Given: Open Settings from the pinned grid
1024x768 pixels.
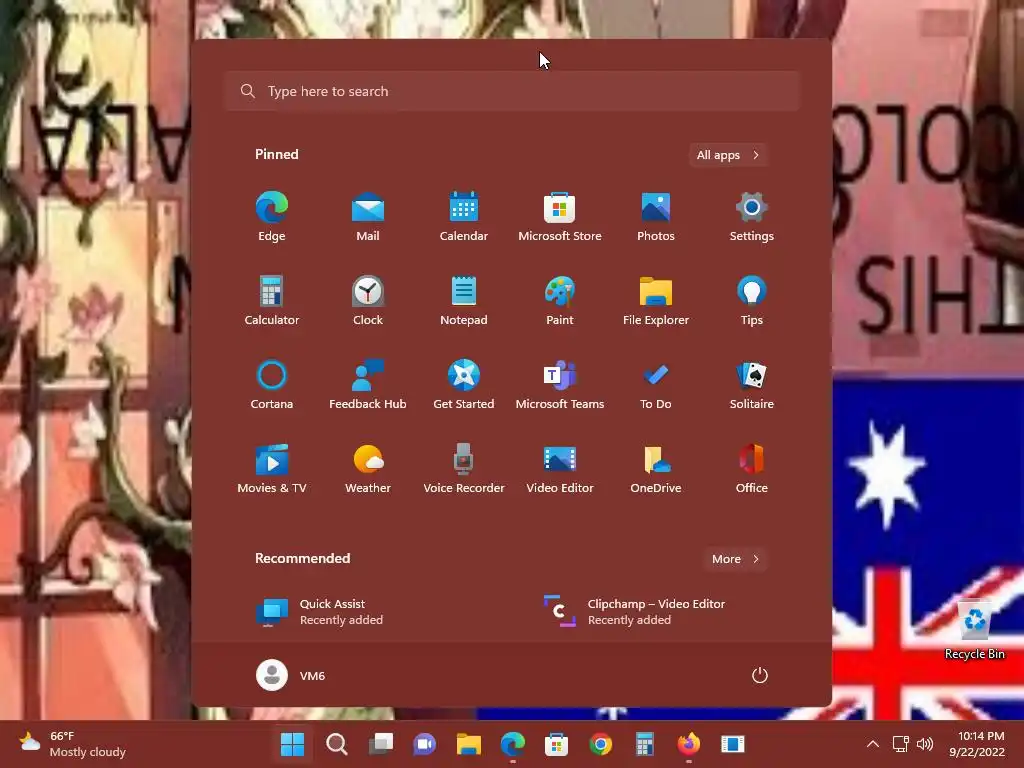Looking at the screenshot, I should pyautogui.click(x=752, y=217).
